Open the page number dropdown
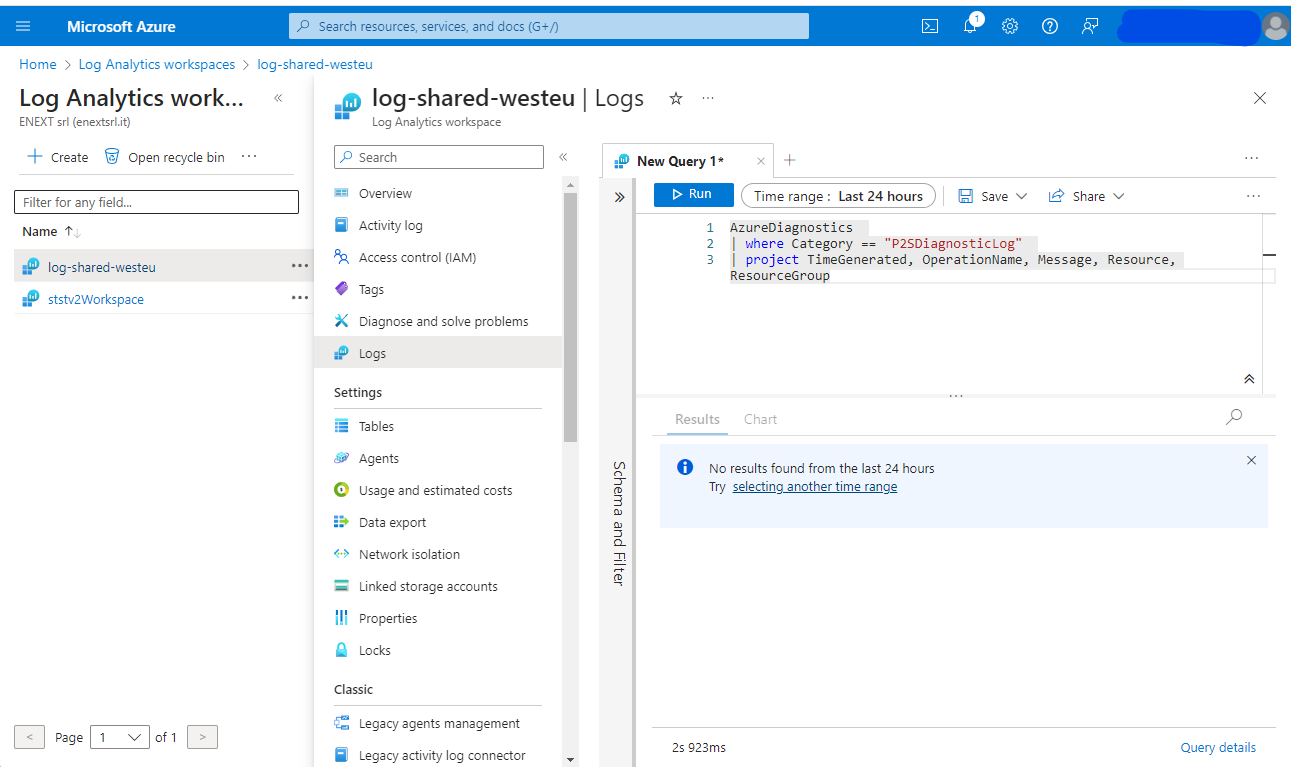Image resolution: width=1291 pixels, height=767 pixels. [120, 737]
